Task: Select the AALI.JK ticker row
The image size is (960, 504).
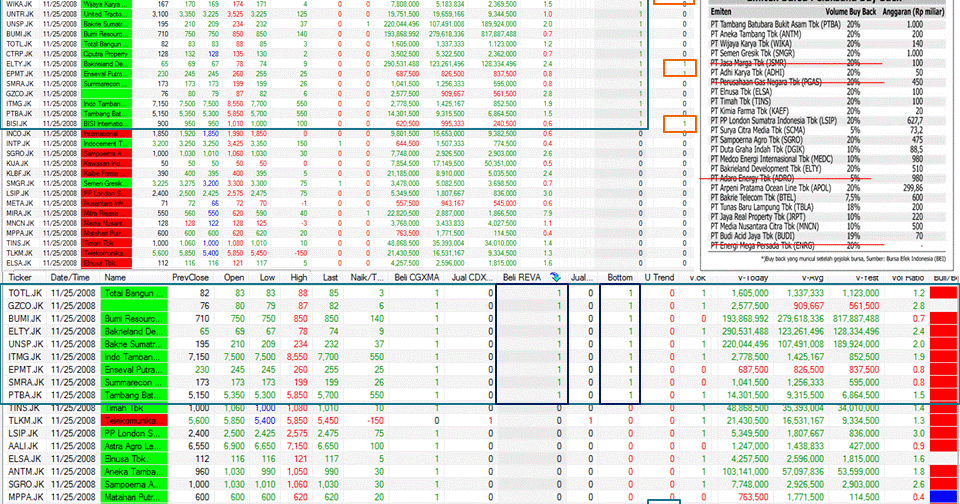Action: pyautogui.click(x=24, y=446)
